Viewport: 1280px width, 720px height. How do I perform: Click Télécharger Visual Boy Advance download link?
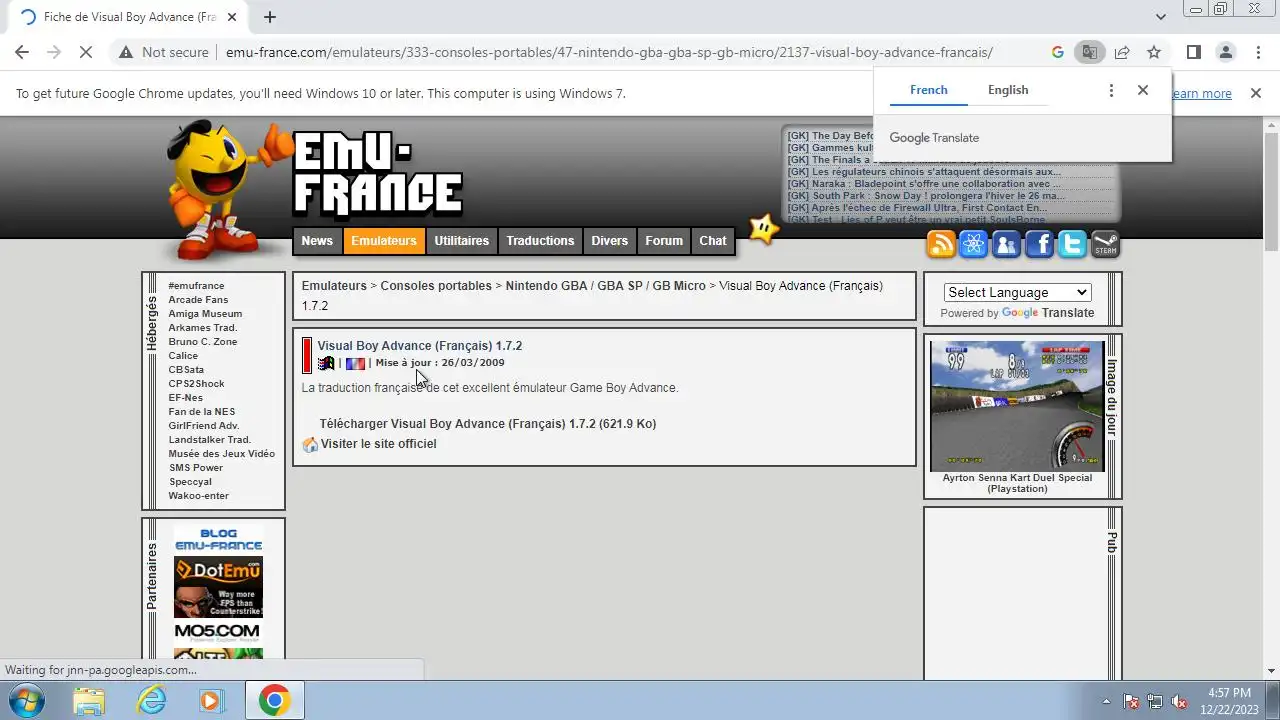point(488,424)
